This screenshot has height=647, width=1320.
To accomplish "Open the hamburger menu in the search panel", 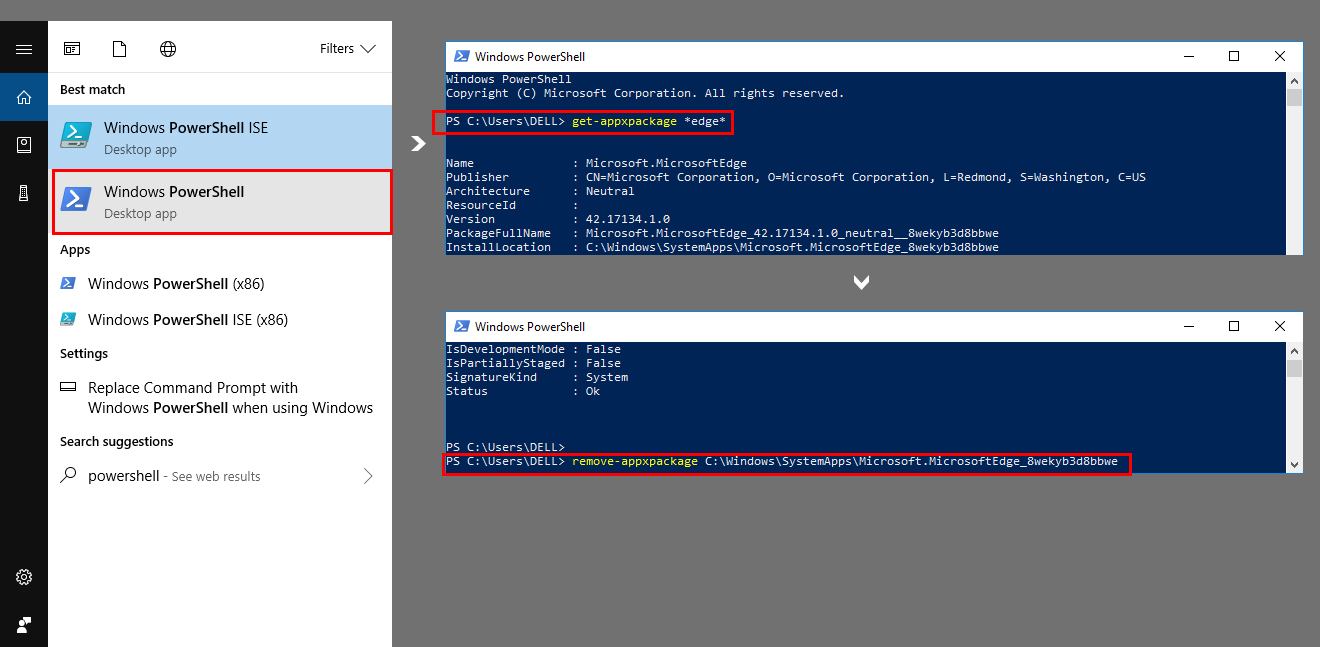I will (24, 49).
